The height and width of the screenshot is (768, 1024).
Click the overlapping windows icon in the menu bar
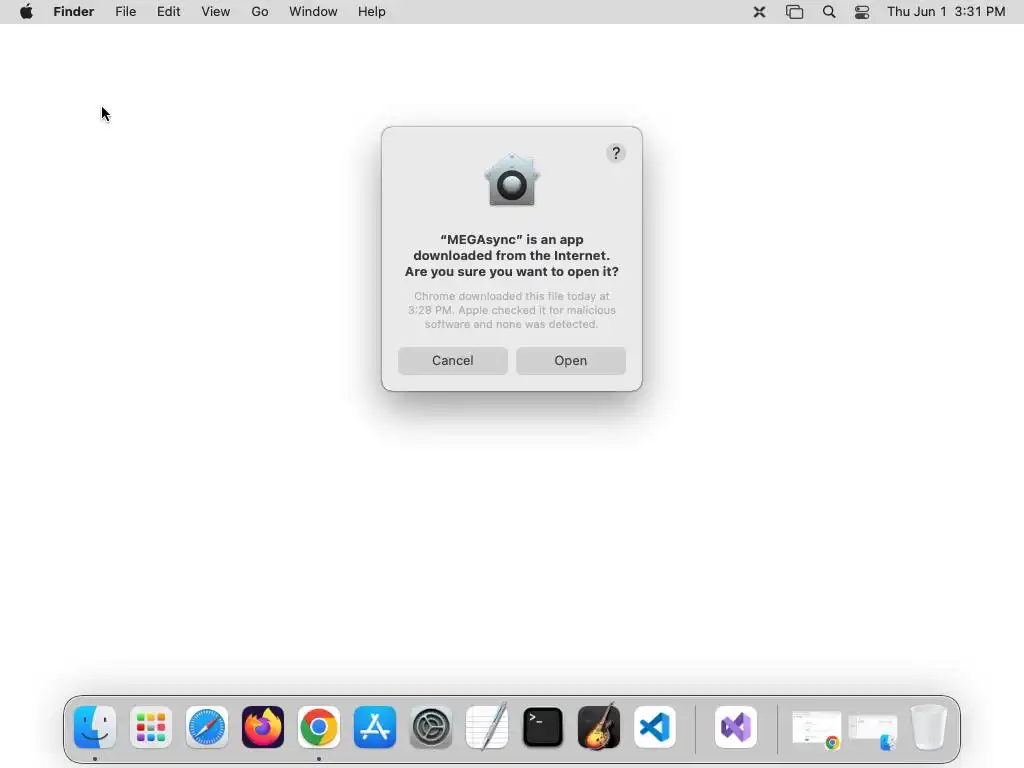coord(794,12)
